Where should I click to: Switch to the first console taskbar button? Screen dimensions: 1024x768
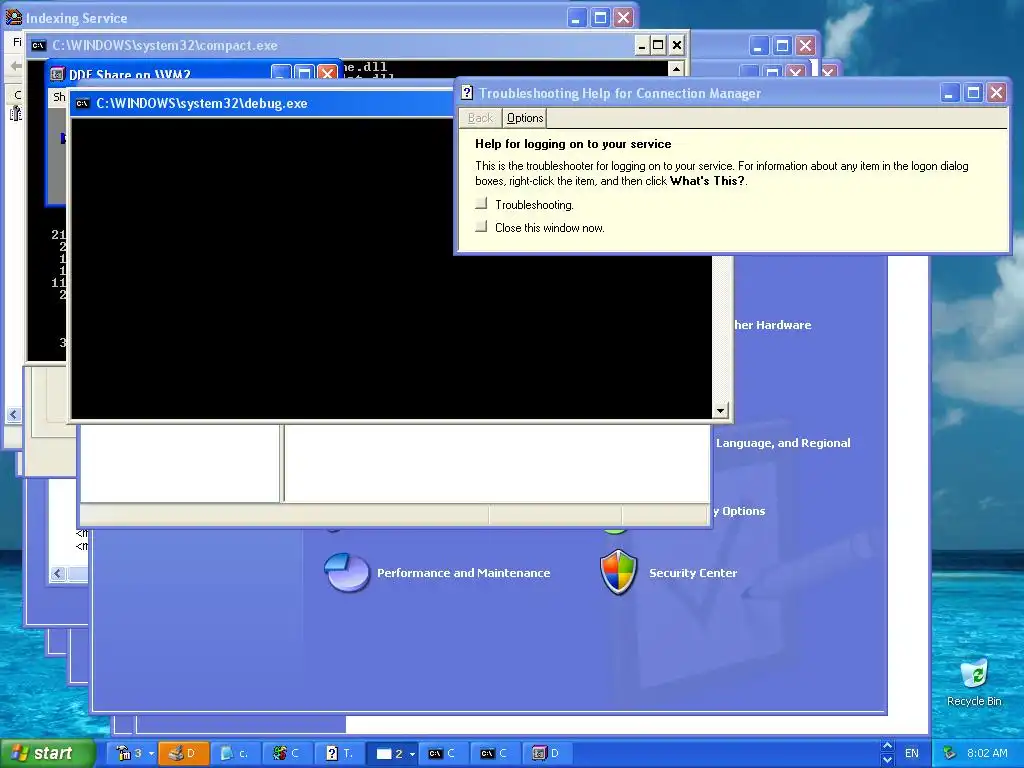[443, 753]
